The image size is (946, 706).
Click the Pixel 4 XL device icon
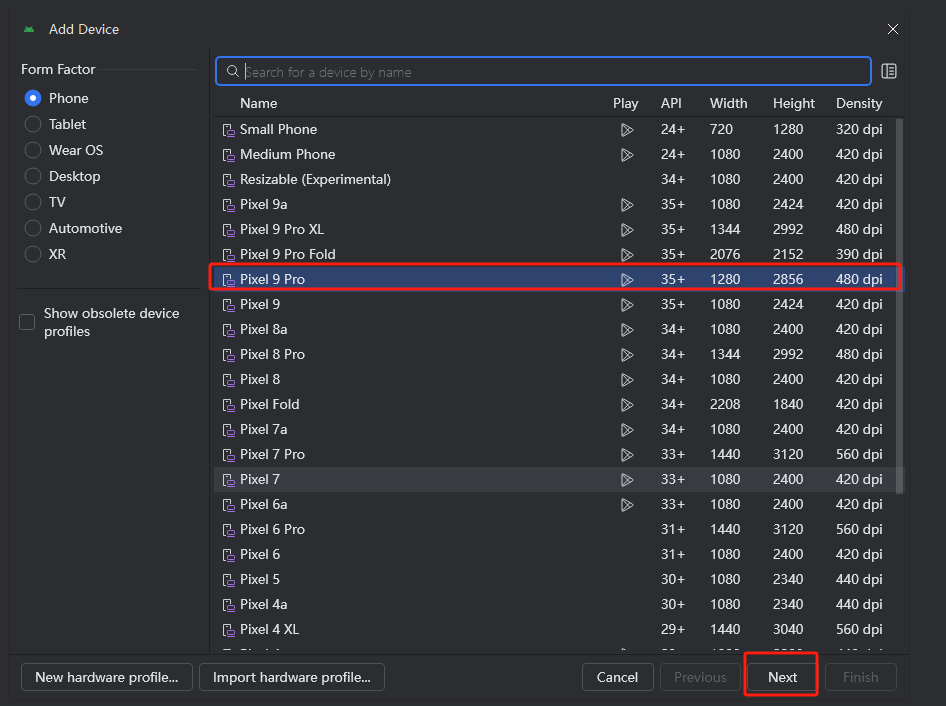[229, 630]
